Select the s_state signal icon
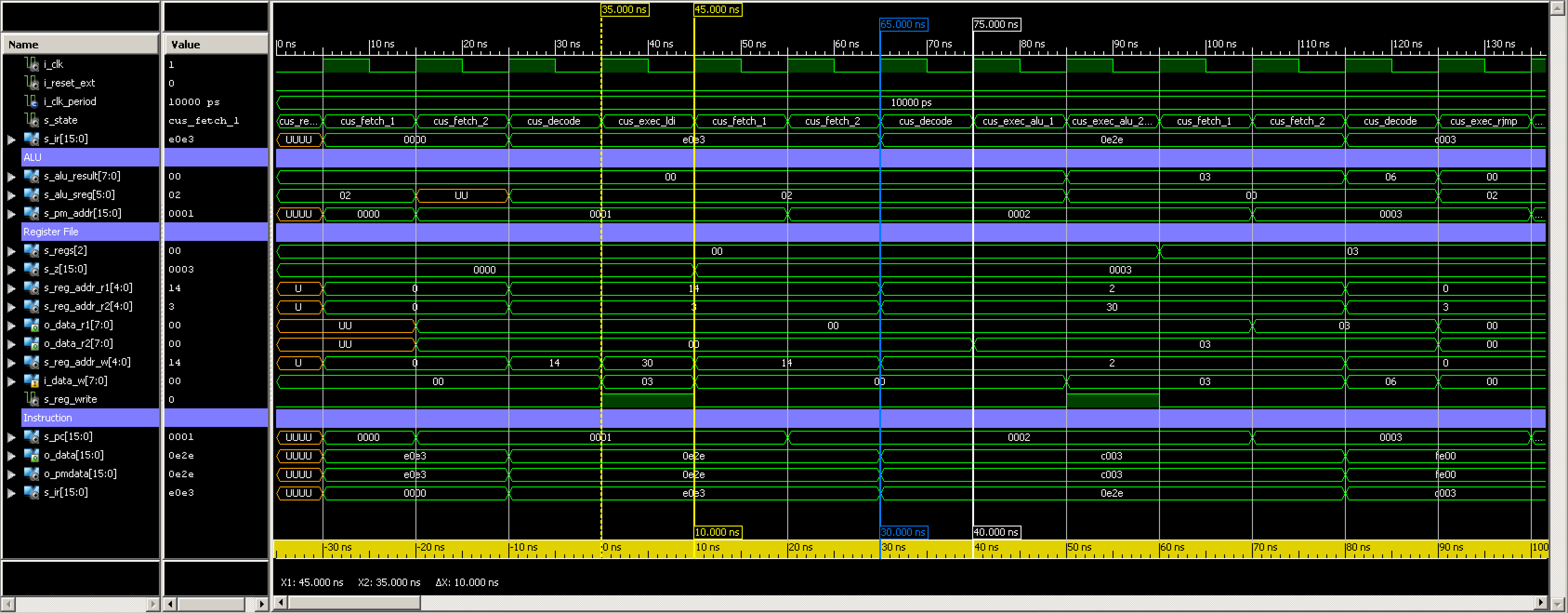This screenshot has height=613, width=1568. tap(30, 120)
